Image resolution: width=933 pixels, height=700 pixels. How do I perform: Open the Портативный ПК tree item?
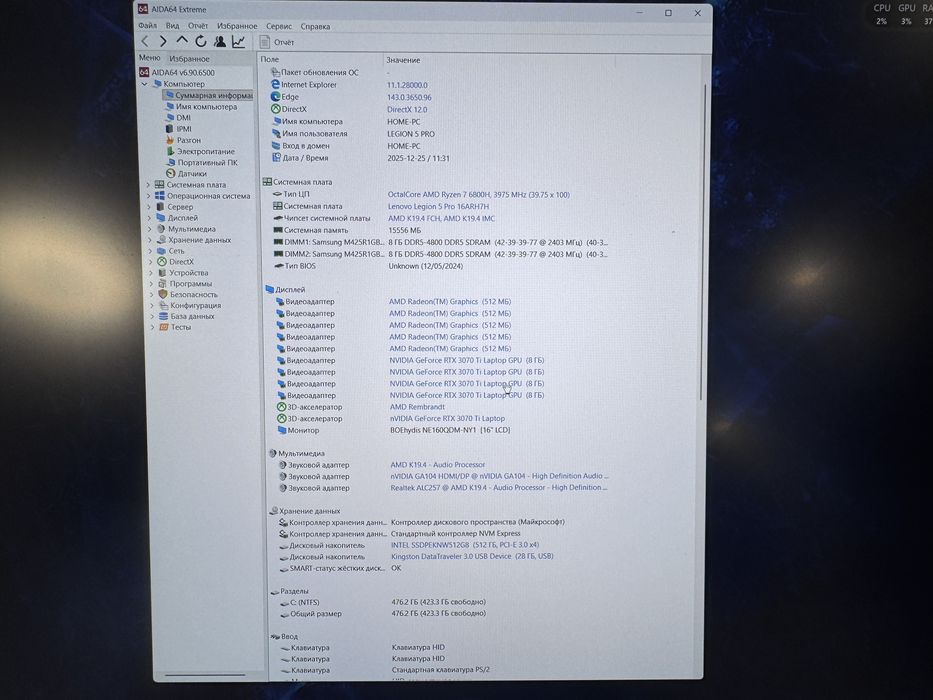pyautogui.click(x=202, y=162)
